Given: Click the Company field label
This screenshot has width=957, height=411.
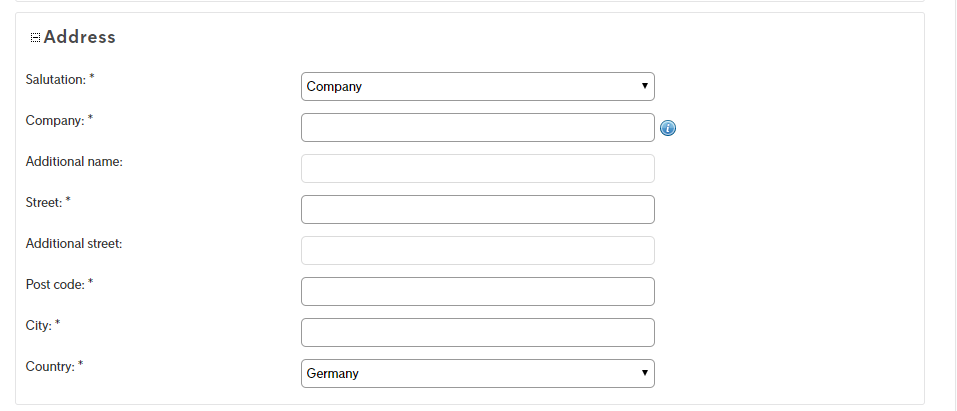Looking at the screenshot, I should pyautogui.click(x=59, y=120).
